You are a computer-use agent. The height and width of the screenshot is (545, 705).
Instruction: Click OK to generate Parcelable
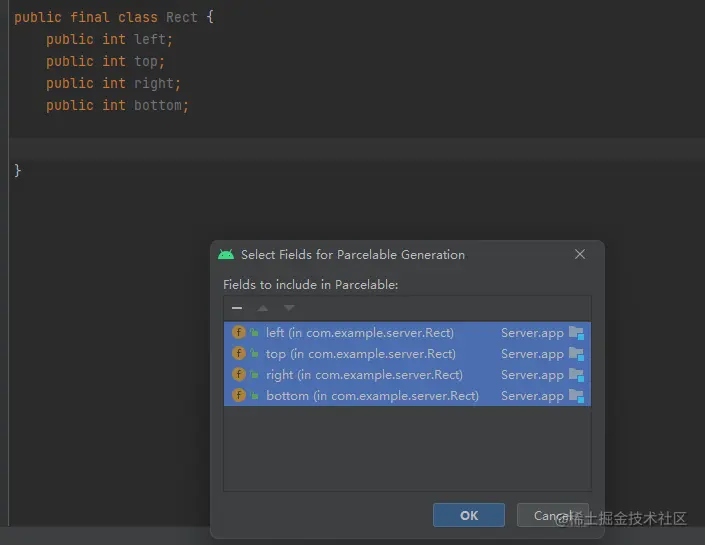(x=469, y=515)
